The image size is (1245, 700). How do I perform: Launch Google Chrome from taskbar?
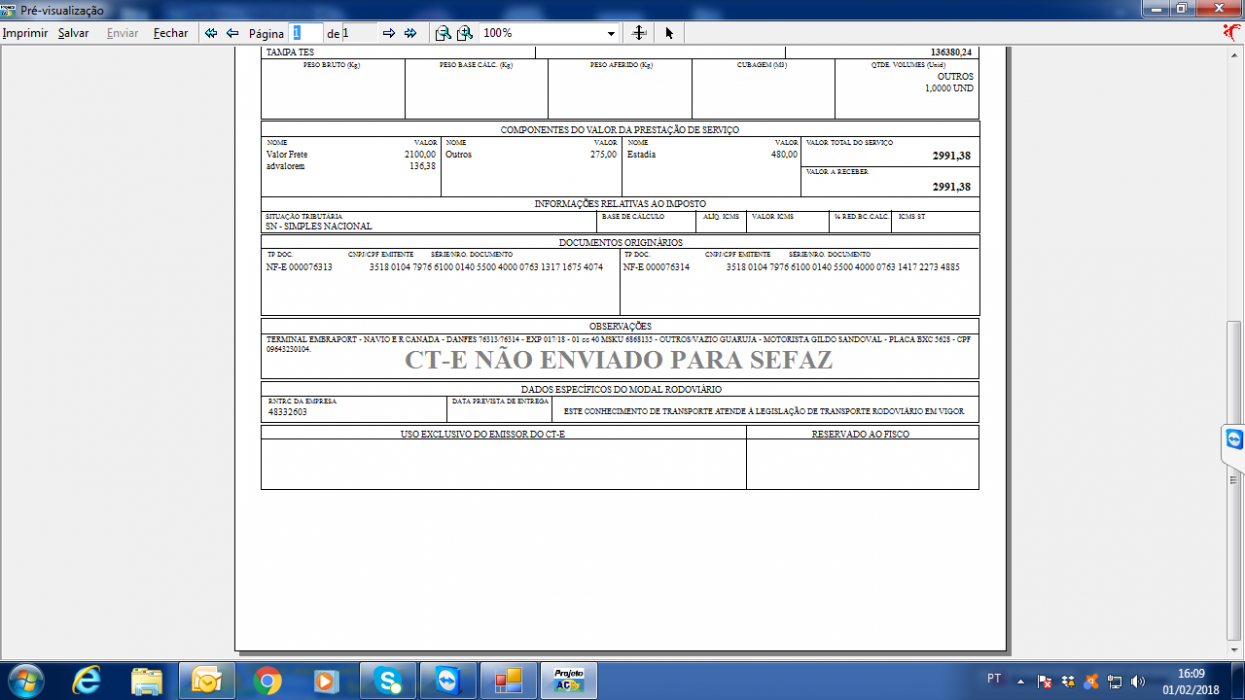click(267, 681)
